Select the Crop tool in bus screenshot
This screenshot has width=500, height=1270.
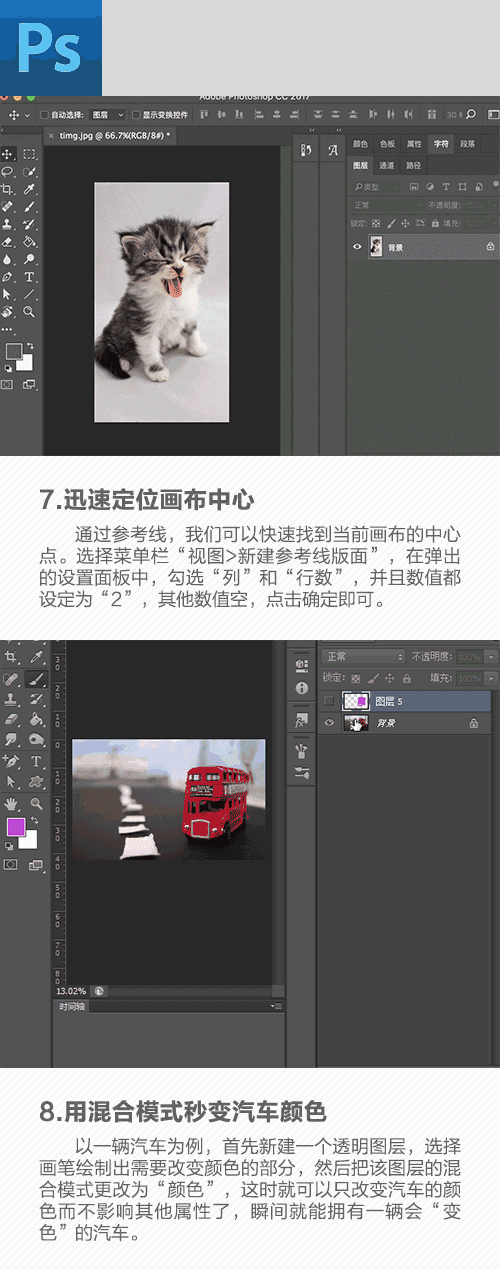point(10,657)
